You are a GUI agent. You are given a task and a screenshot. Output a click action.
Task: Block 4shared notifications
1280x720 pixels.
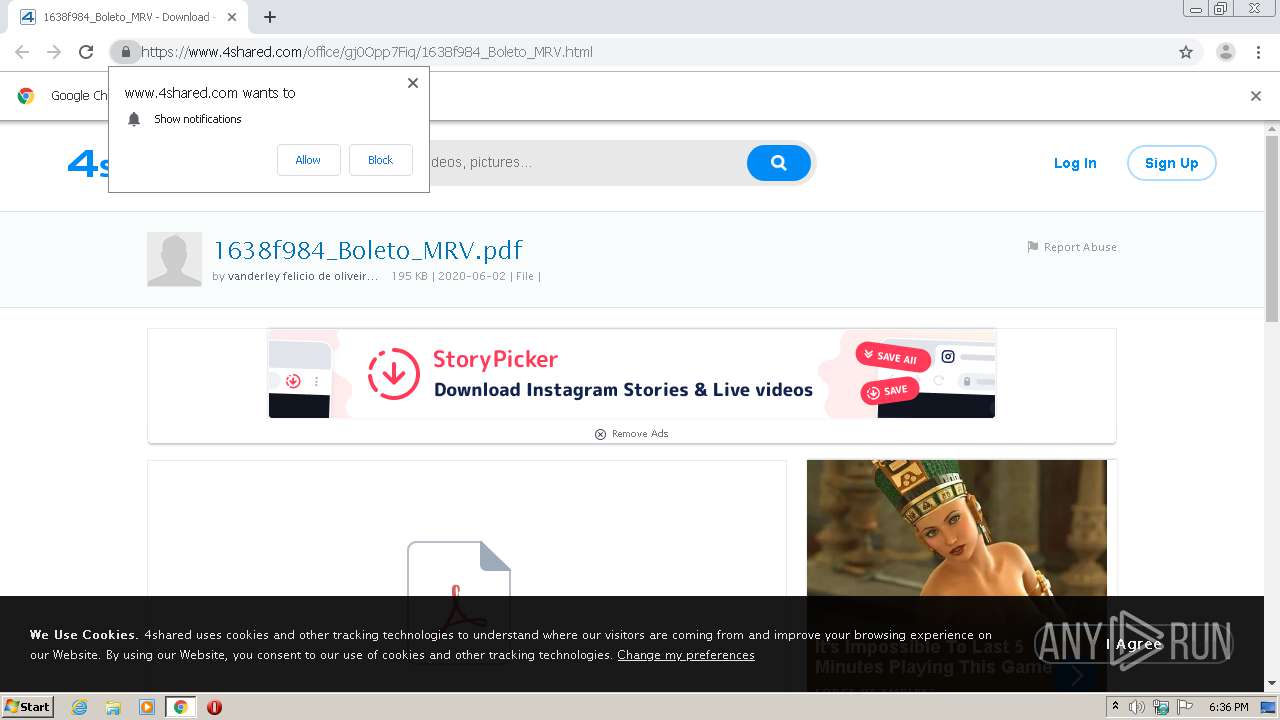[x=380, y=160]
